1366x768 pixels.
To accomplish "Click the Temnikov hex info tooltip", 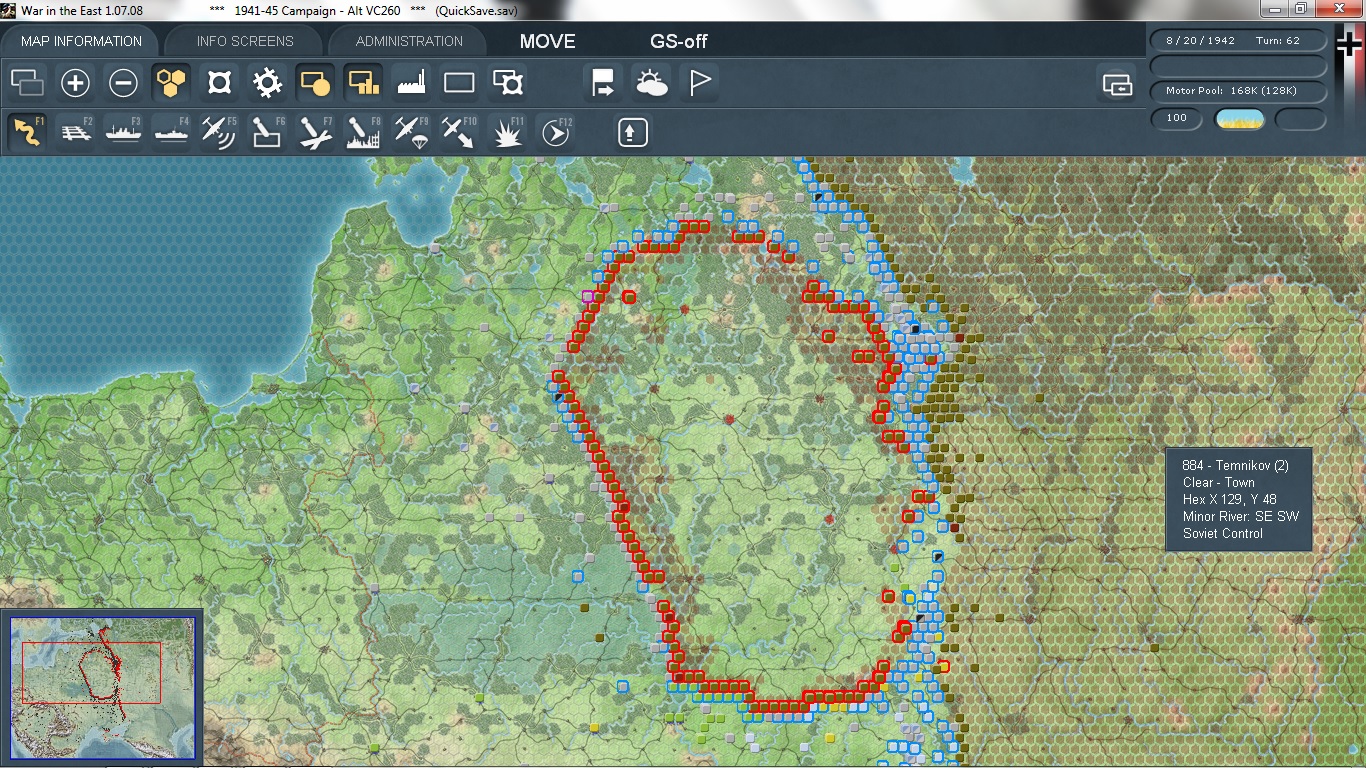I will click(1239, 499).
